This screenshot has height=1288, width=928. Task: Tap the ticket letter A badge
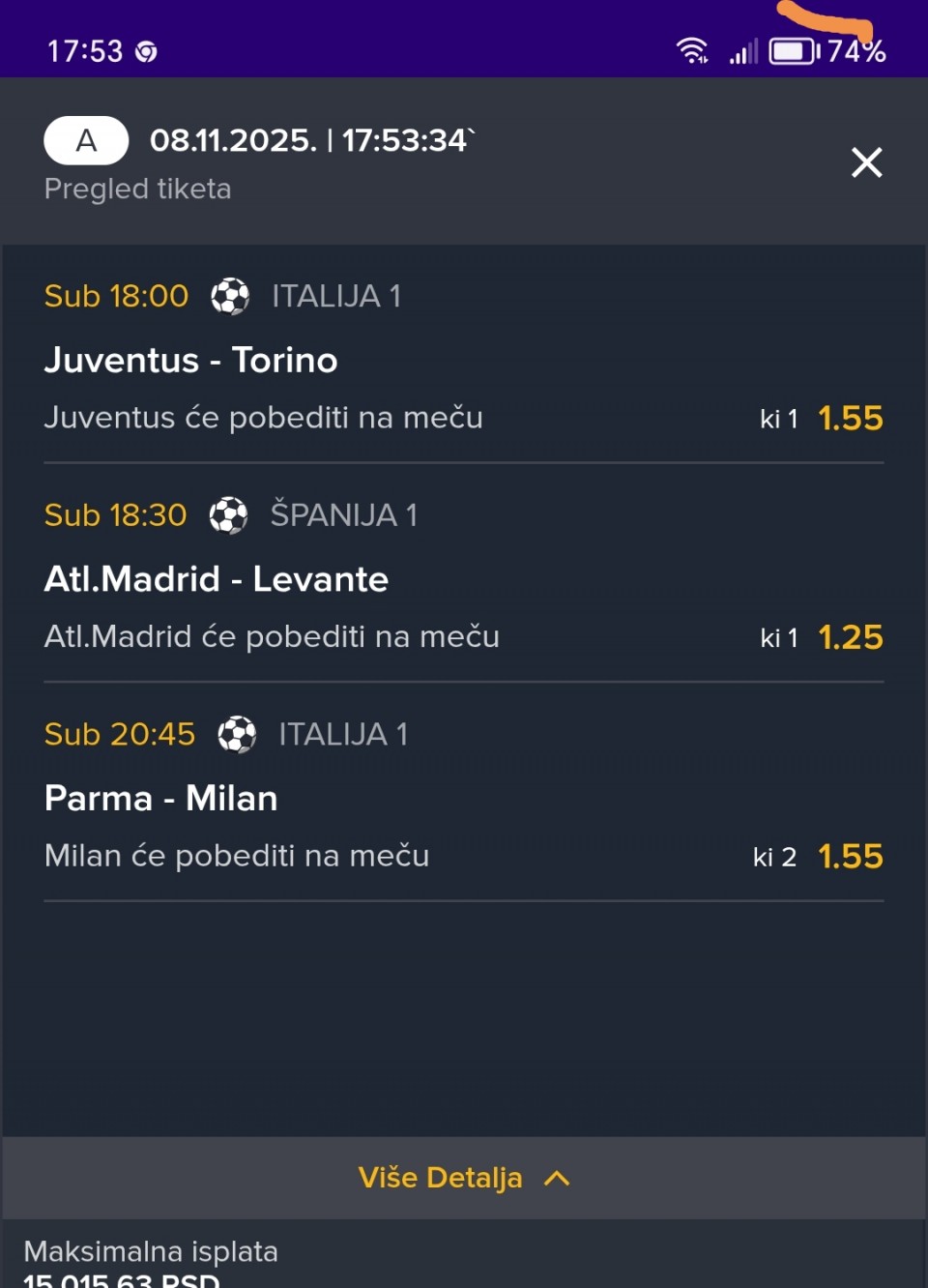coord(86,141)
